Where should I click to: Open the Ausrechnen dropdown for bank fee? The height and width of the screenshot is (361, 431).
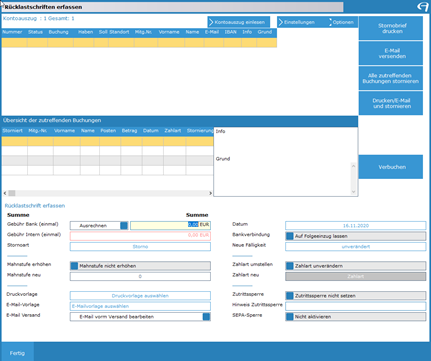(x=124, y=226)
